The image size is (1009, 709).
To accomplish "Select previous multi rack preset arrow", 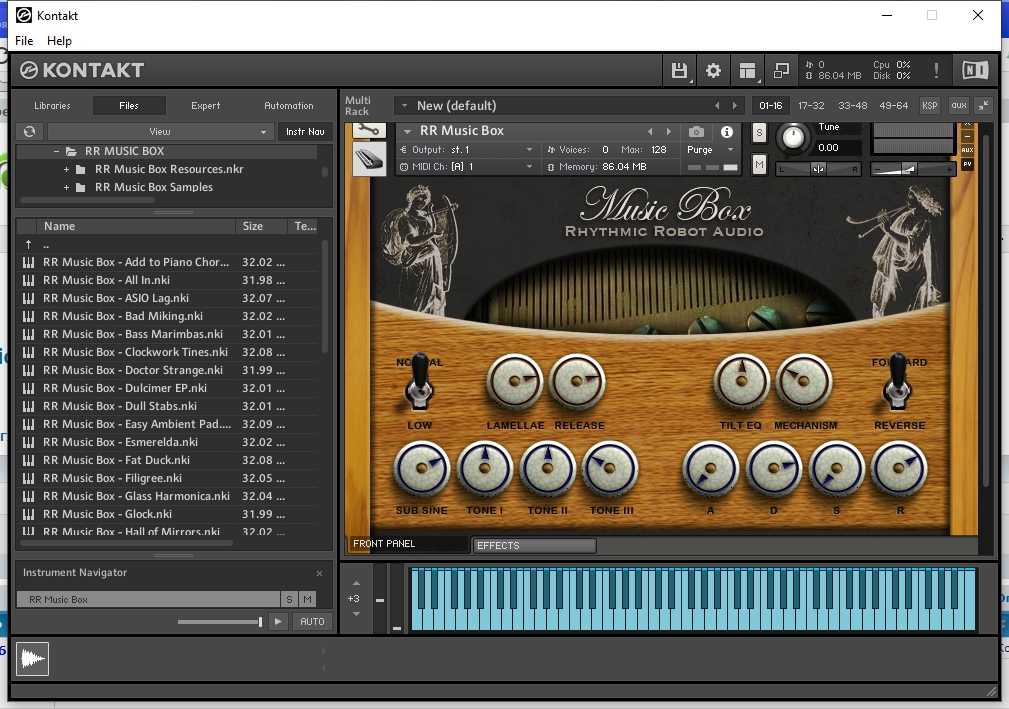I will point(717,106).
